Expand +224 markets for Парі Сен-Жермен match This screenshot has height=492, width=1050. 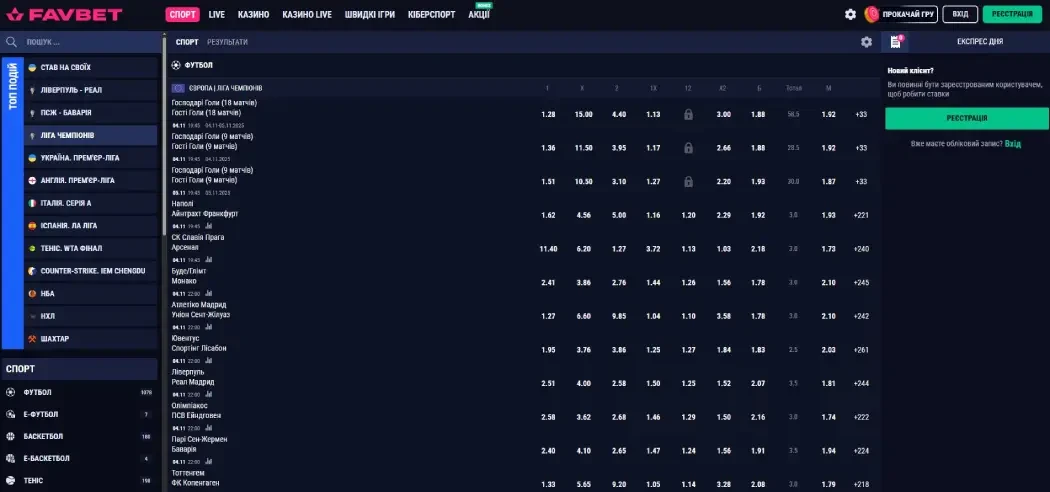click(x=861, y=450)
